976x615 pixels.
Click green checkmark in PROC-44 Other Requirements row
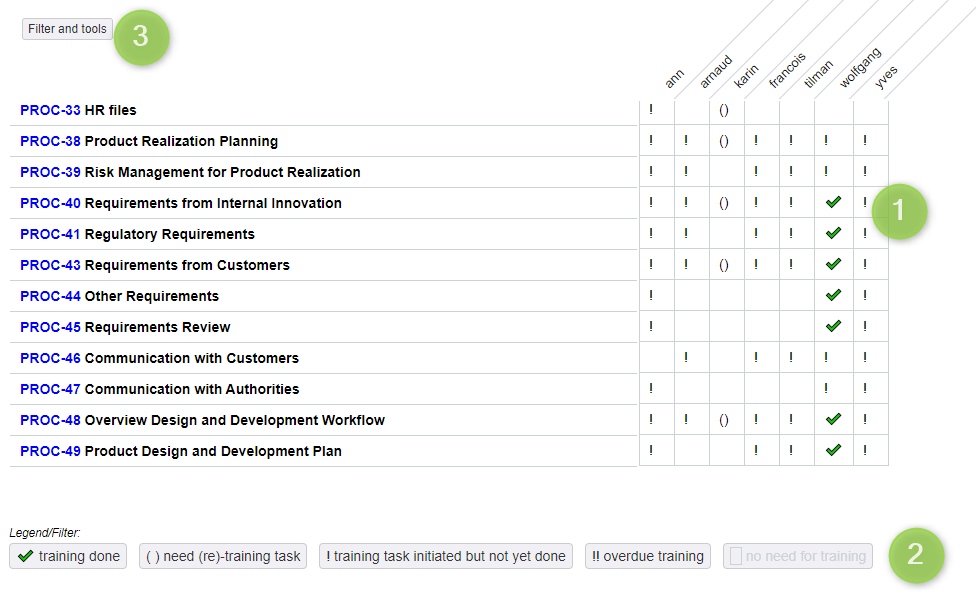coord(833,295)
